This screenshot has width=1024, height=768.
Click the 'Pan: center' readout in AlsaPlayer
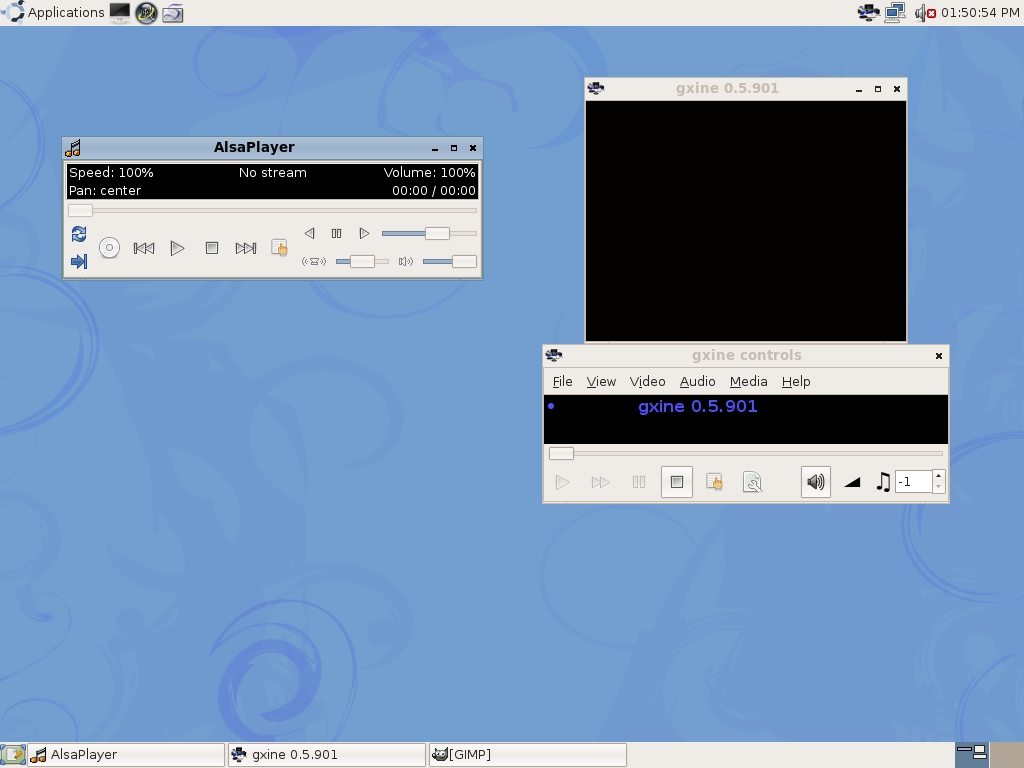pos(105,191)
